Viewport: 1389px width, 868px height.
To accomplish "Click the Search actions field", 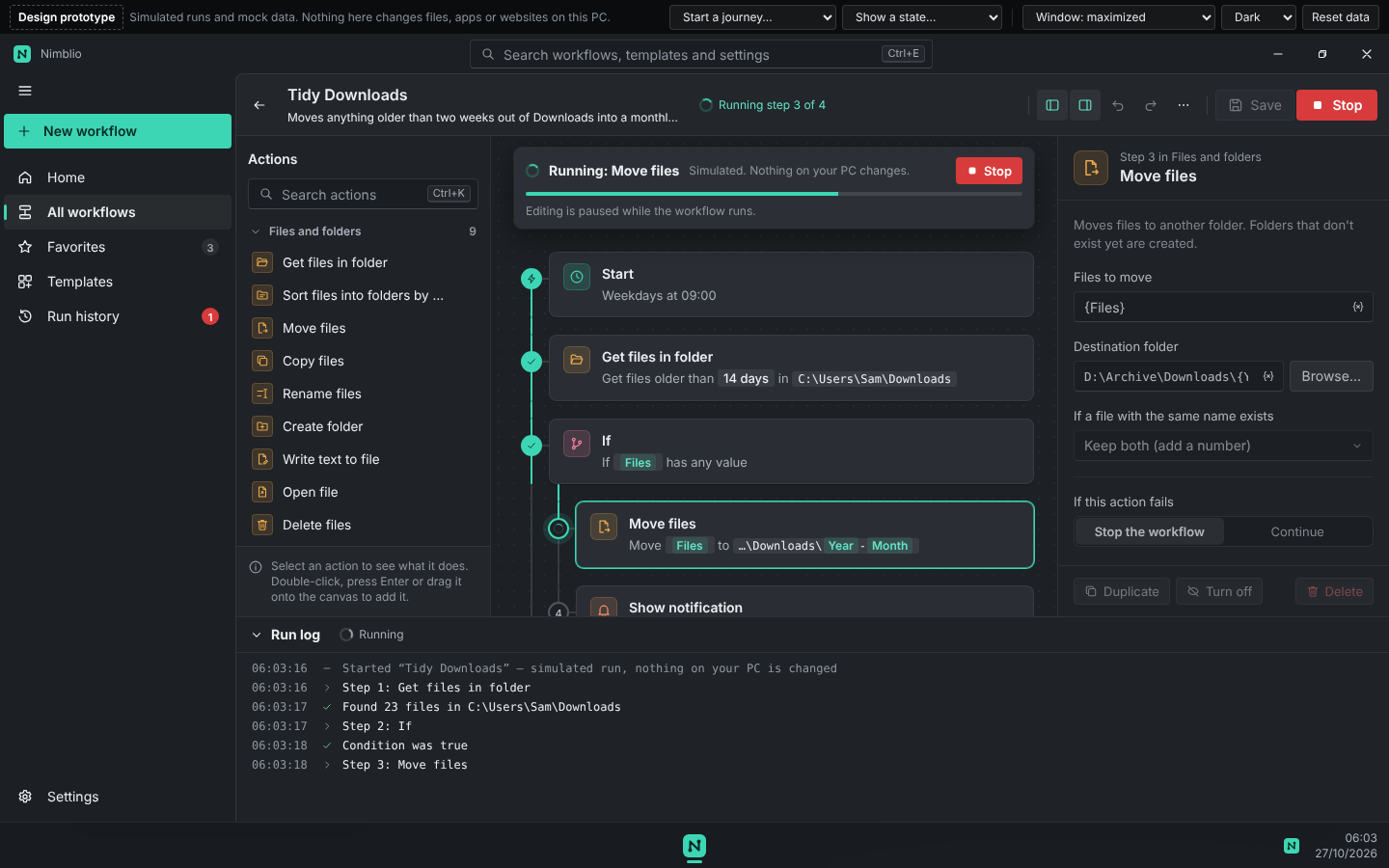I will (x=363, y=194).
